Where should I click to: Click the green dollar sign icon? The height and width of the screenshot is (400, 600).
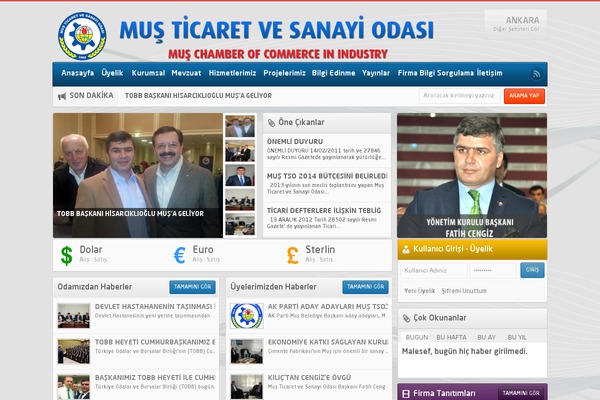point(67,255)
